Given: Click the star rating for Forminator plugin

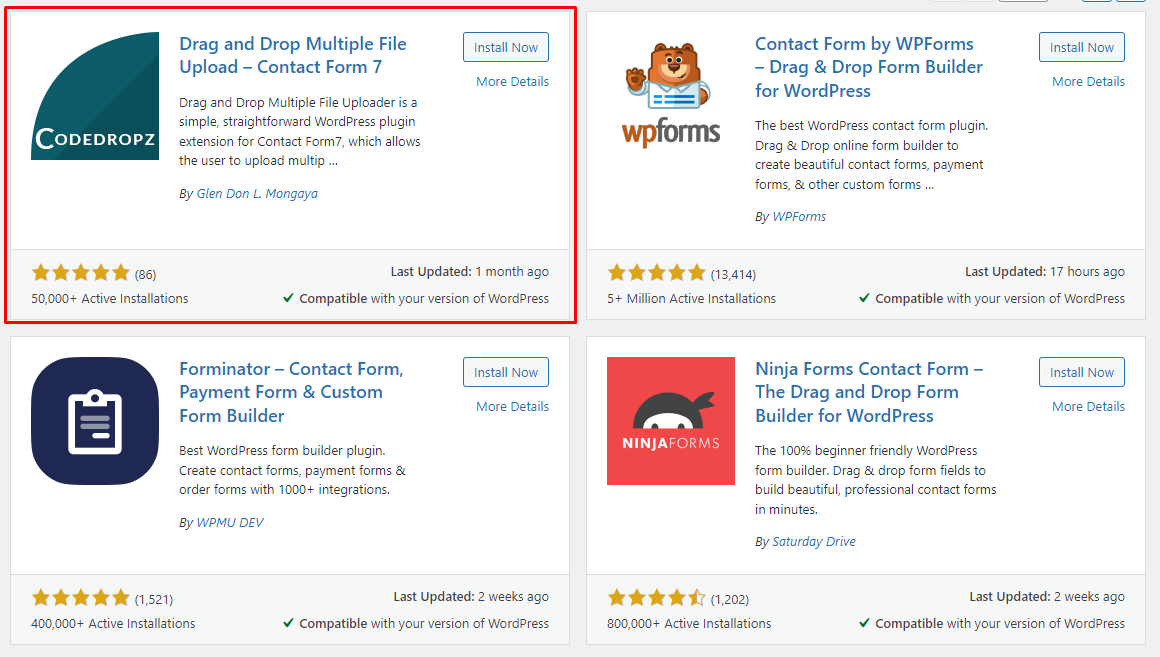Looking at the screenshot, I should coord(81,599).
